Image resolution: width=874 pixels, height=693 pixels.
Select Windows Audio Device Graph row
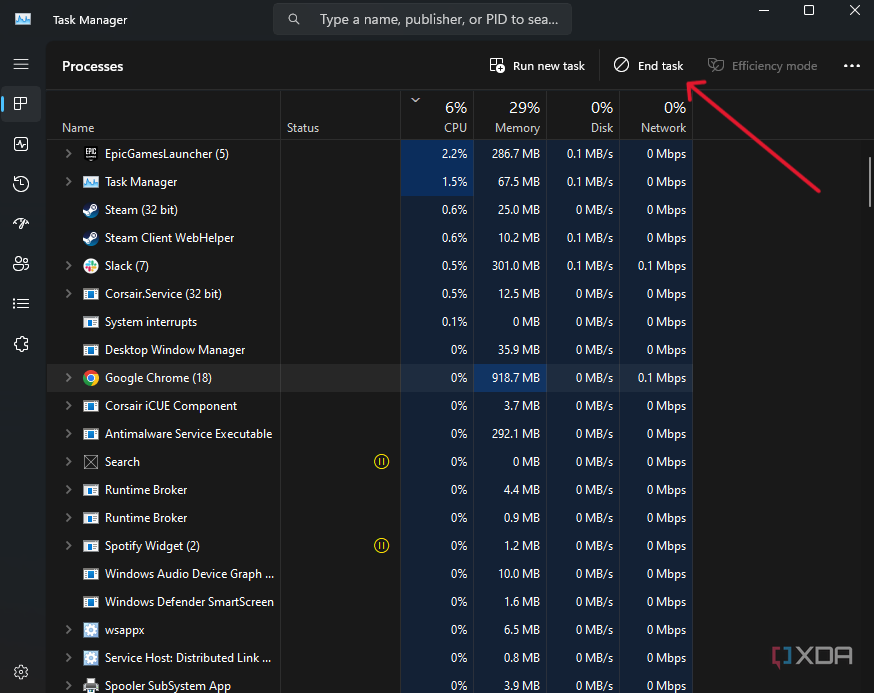tap(370, 574)
